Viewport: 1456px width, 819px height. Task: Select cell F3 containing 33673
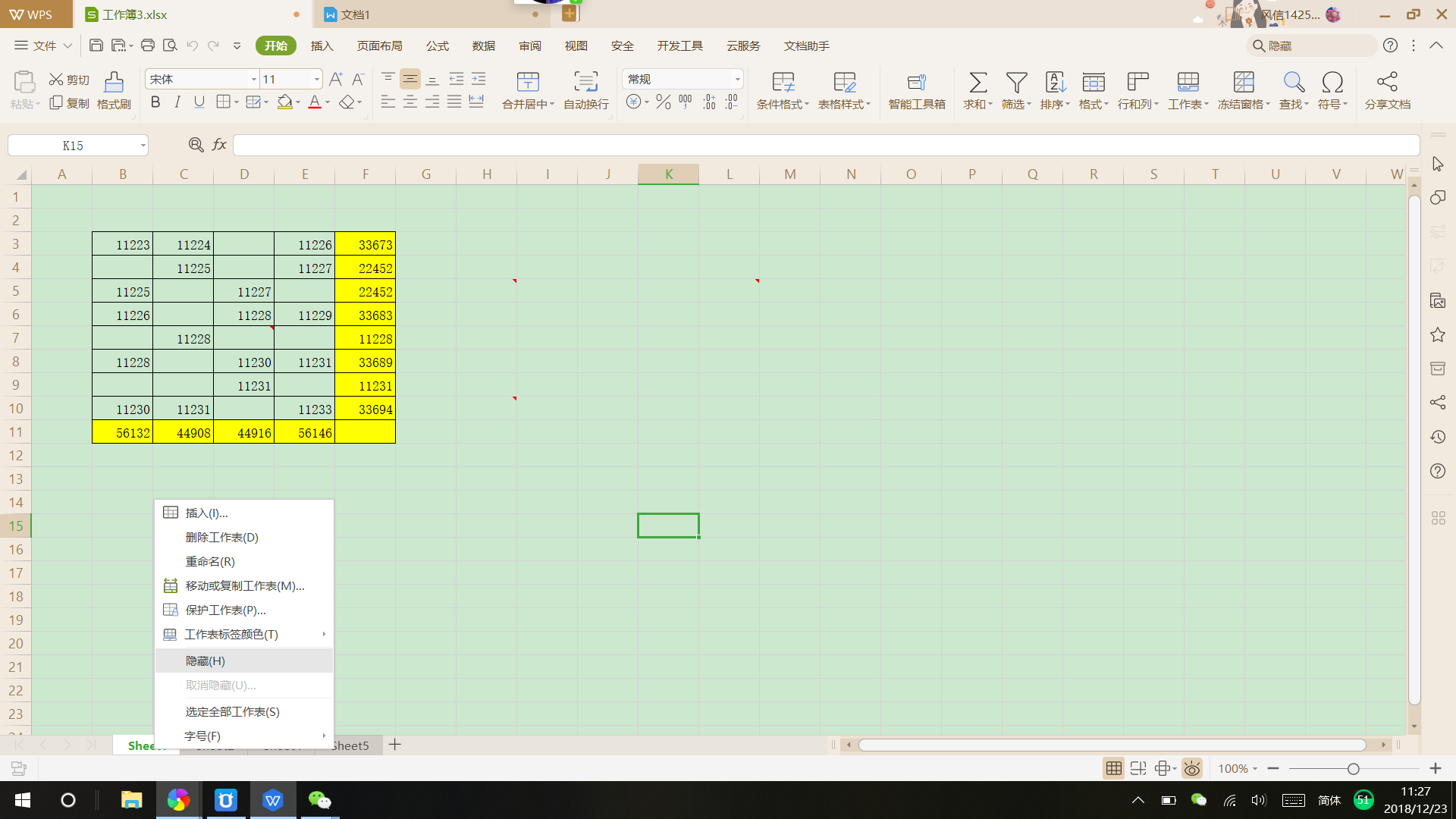pos(365,244)
